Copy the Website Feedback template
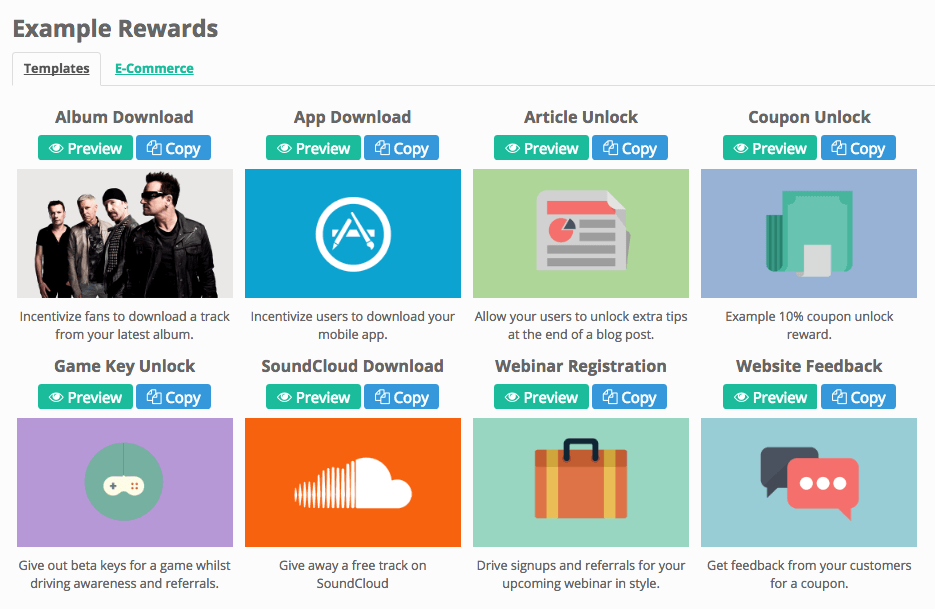This screenshot has width=935, height=609. tap(858, 397)
